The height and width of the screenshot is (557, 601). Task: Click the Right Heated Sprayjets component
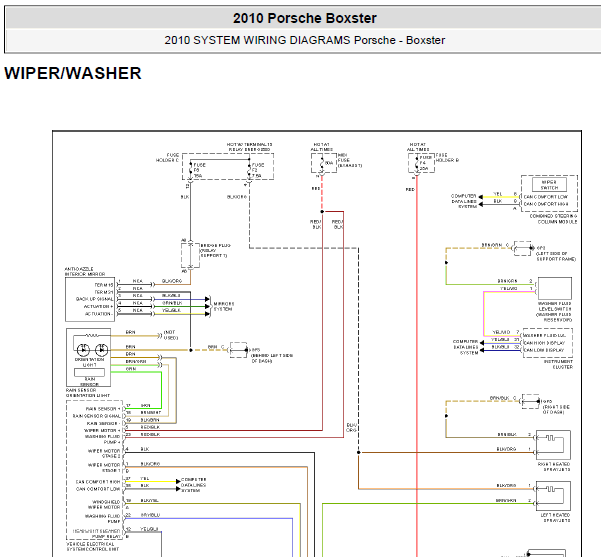553,445
